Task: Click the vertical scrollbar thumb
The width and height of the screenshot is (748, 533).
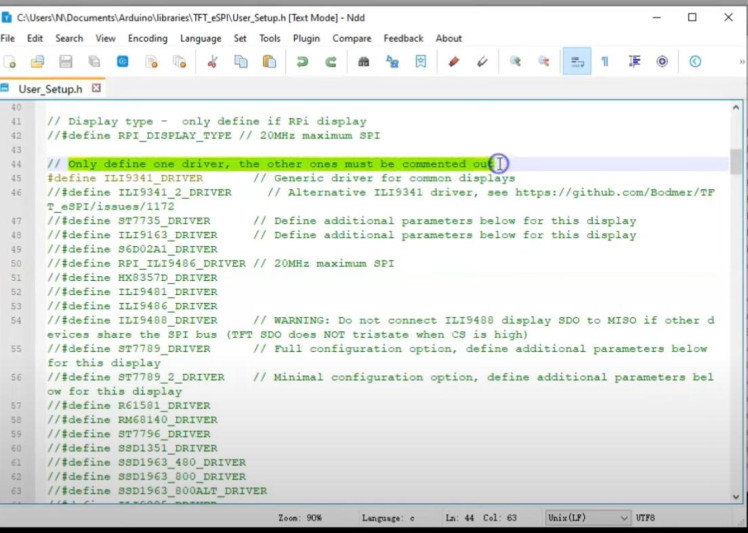Action: click(736, 162)
